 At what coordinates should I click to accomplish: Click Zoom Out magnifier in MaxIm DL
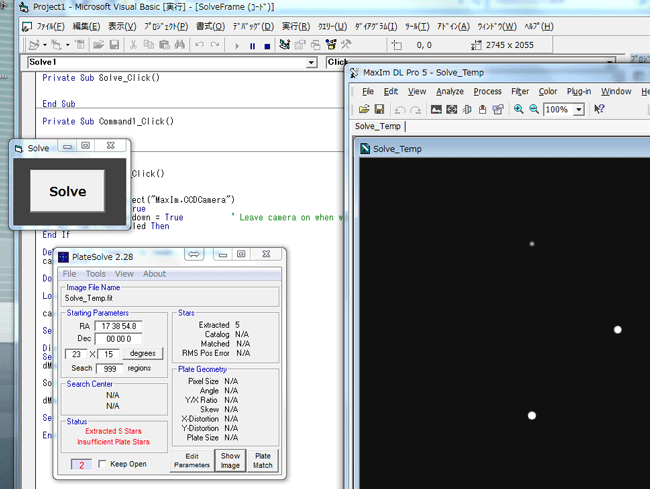coord(534,109)
